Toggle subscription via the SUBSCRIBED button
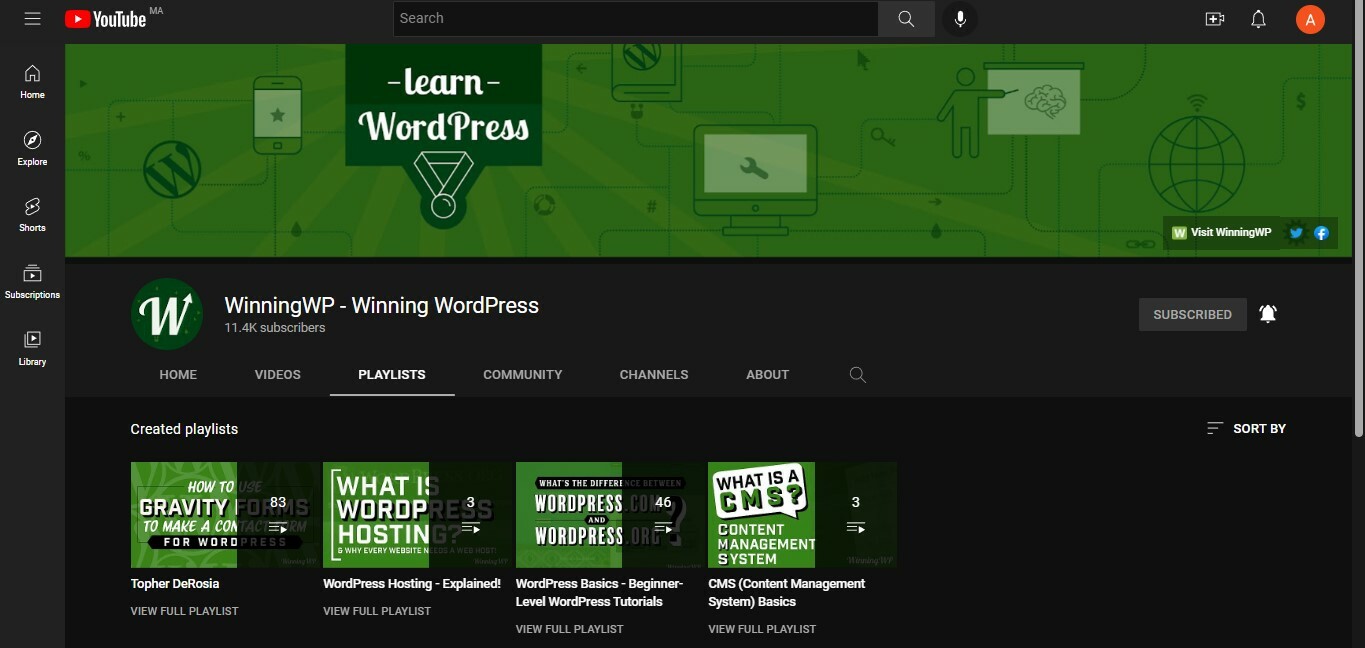Image resolution: width=1365 pixels, height=648 pixels. point(1192,314)
